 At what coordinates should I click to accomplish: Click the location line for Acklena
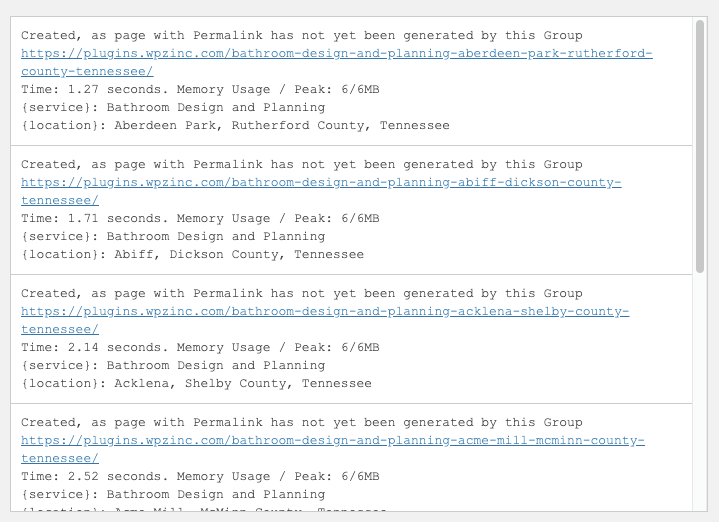(196, 384)
